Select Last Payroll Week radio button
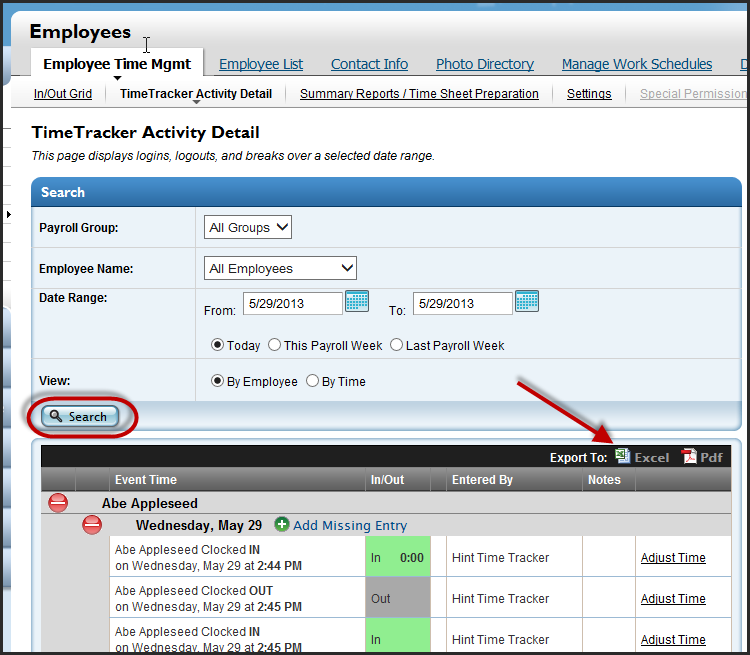750x655 pixels. point(396,345)
